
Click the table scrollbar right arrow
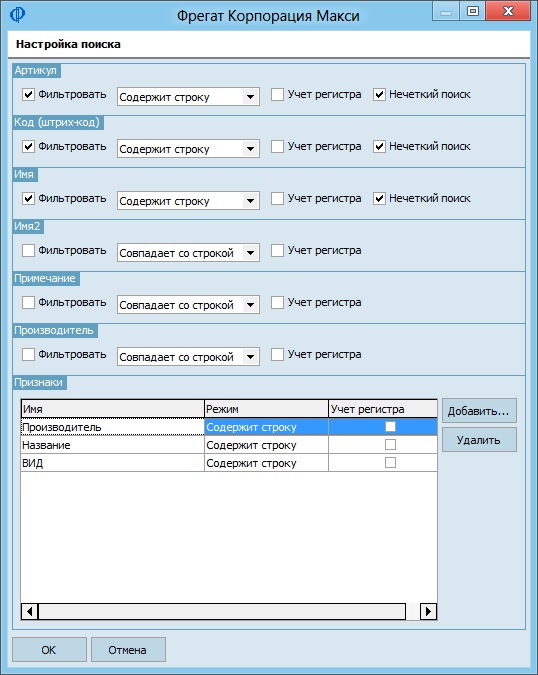pyautogui.click(x=428, y=611)
